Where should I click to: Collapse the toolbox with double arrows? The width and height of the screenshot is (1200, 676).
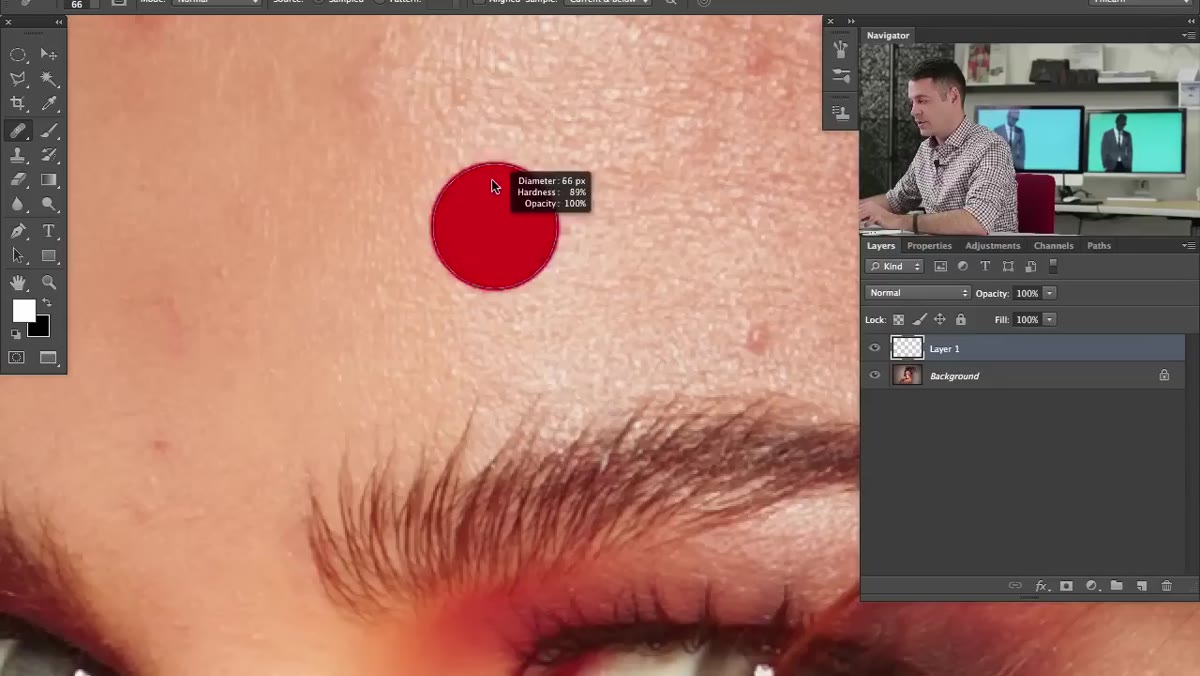pyautogui.click(x=58, y=21)
